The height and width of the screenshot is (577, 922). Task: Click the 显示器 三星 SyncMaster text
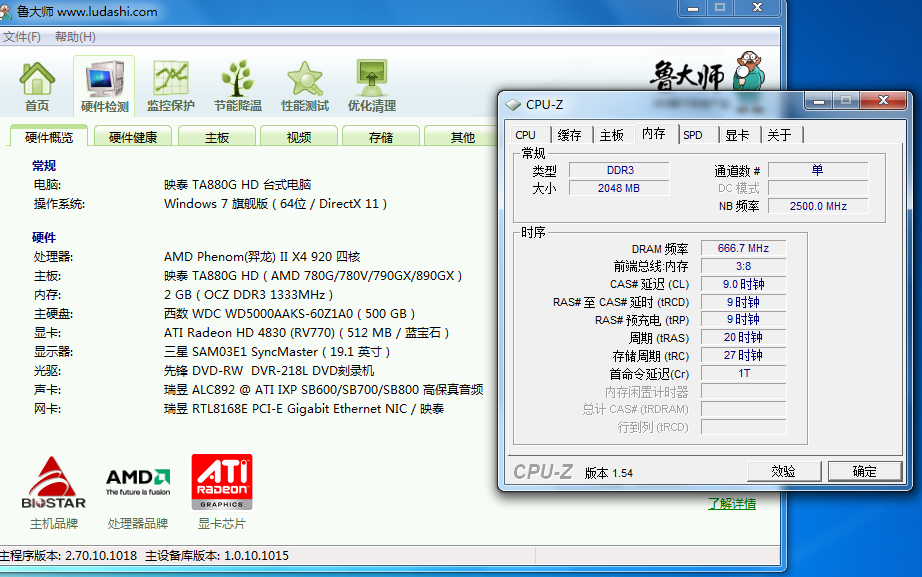click(277, 352)
